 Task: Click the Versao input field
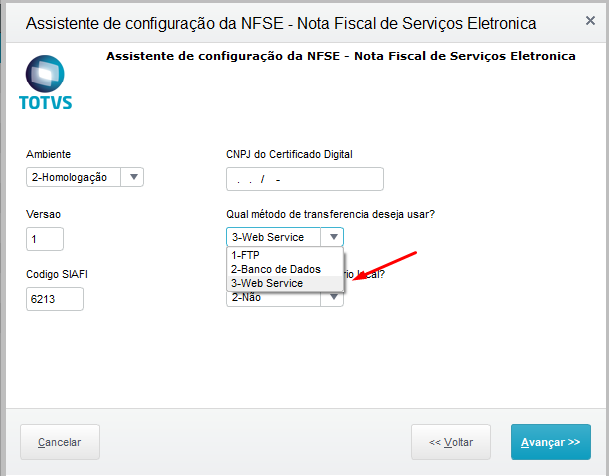(45, 239)
